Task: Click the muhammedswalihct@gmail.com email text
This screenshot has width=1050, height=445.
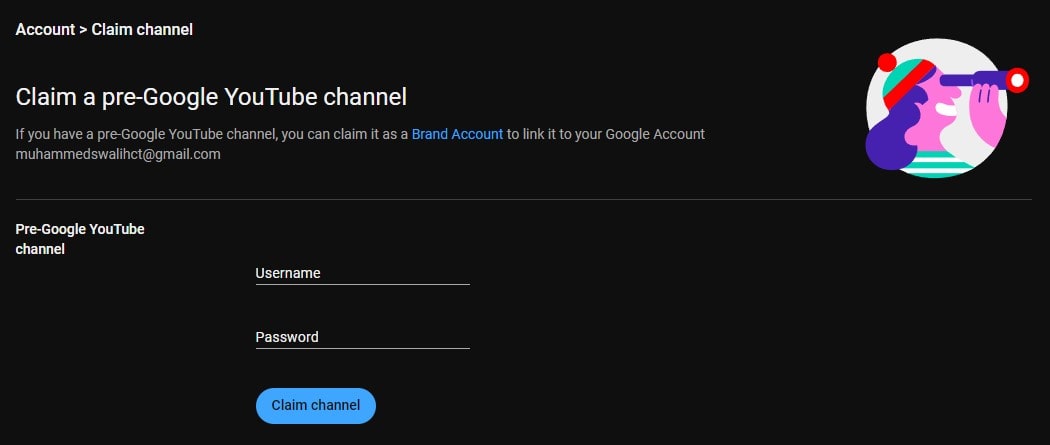Action: pos(118,154)
